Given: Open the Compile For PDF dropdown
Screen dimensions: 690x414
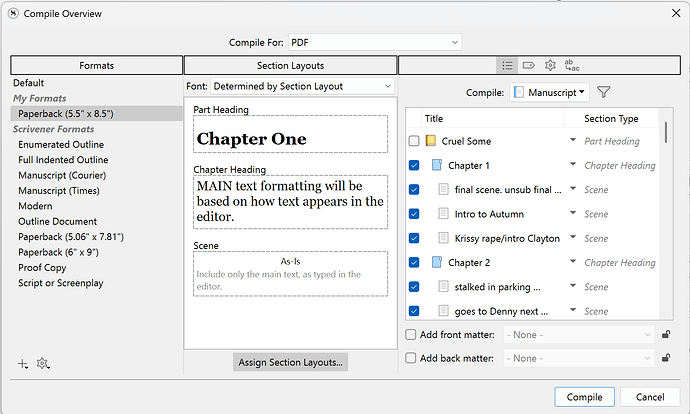Looking at the screenshot, I should click(x=375, y=42).
